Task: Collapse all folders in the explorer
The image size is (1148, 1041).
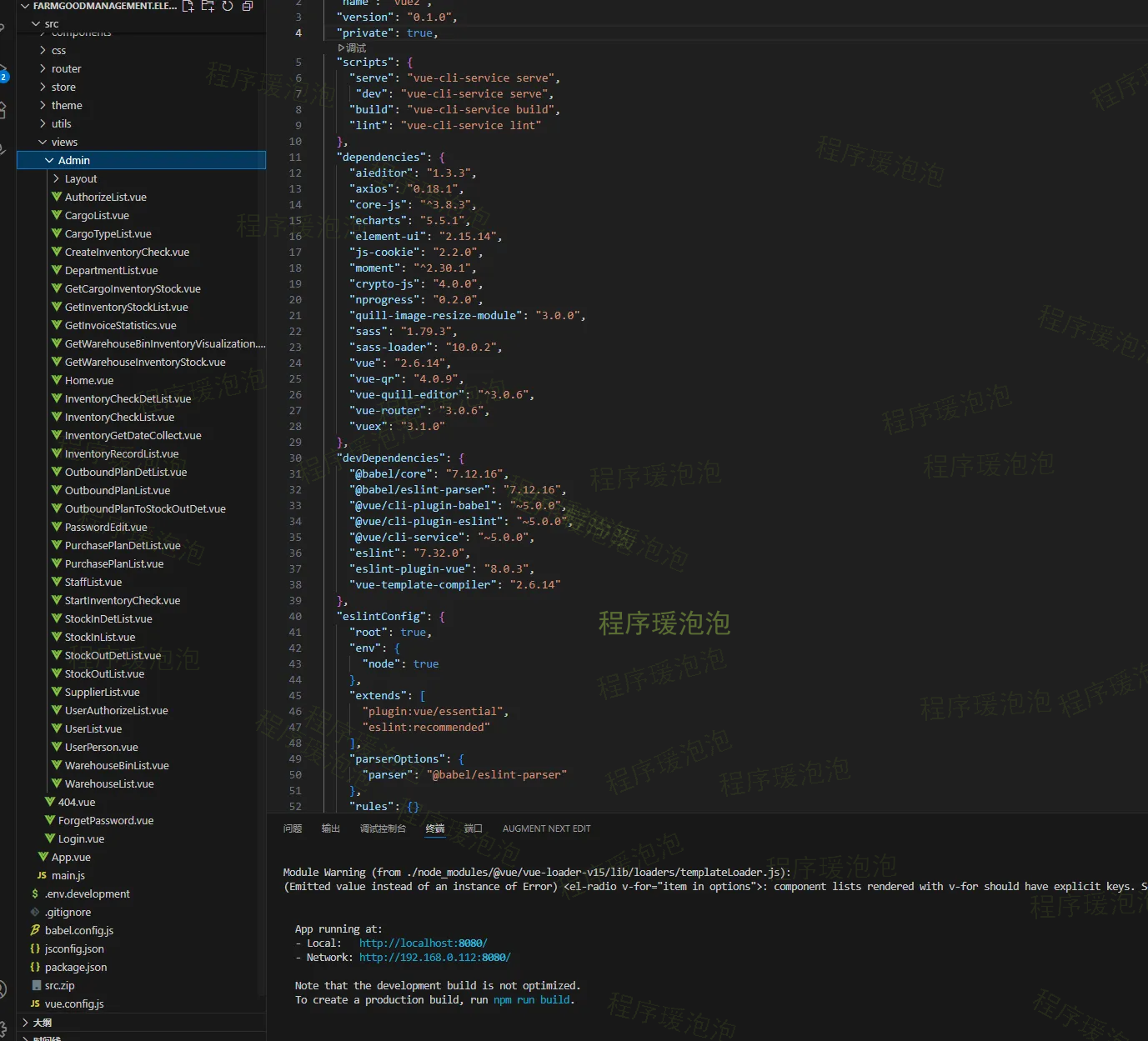Action: point(248,6)
